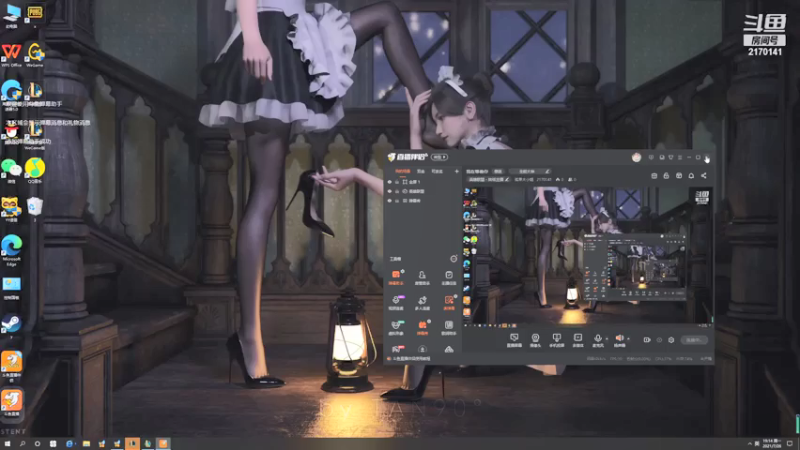
Task: Toggle visibility of the second source row
Action: coord(389,191)
